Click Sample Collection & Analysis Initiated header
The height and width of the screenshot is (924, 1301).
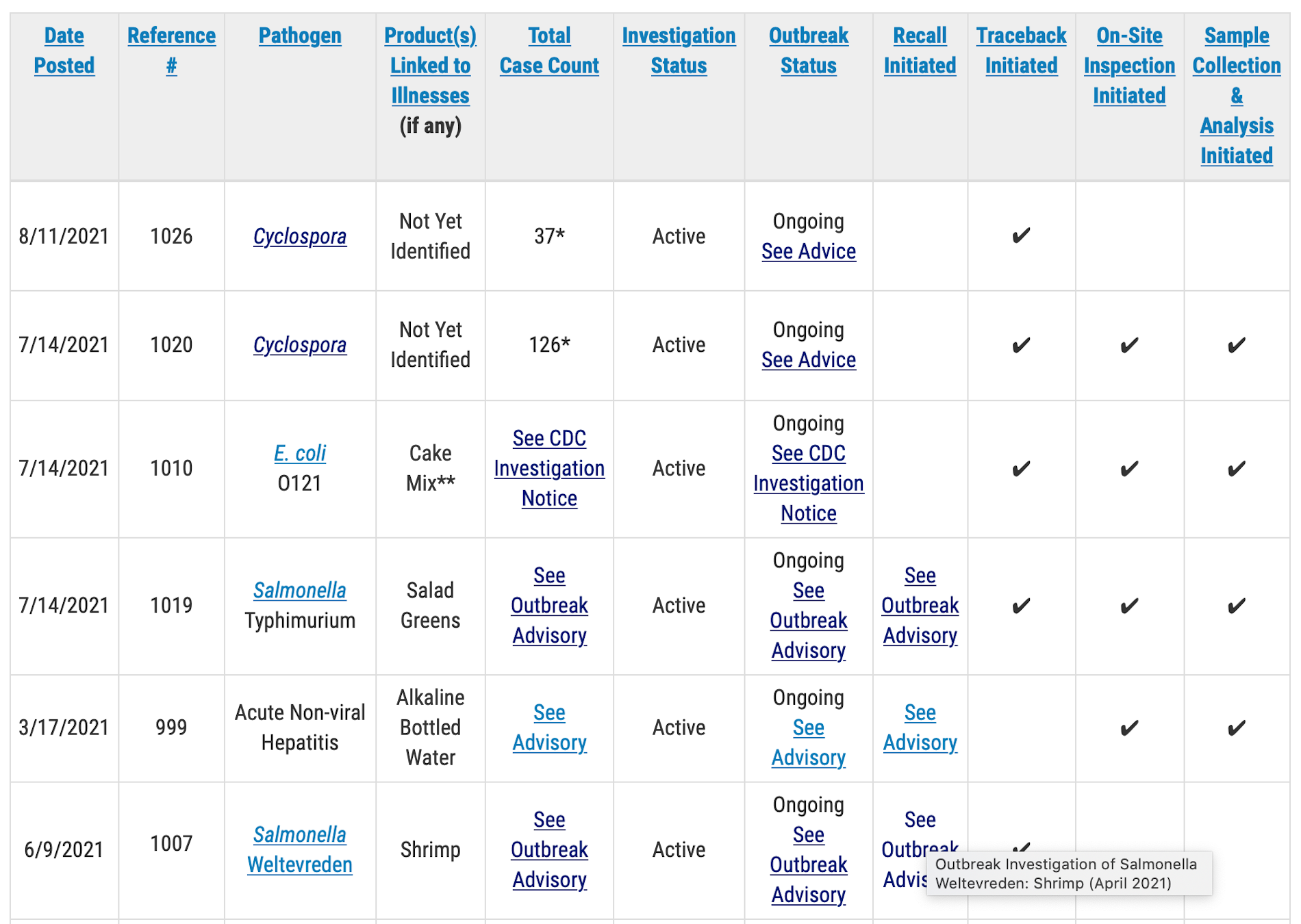(x=1237, y=96)
